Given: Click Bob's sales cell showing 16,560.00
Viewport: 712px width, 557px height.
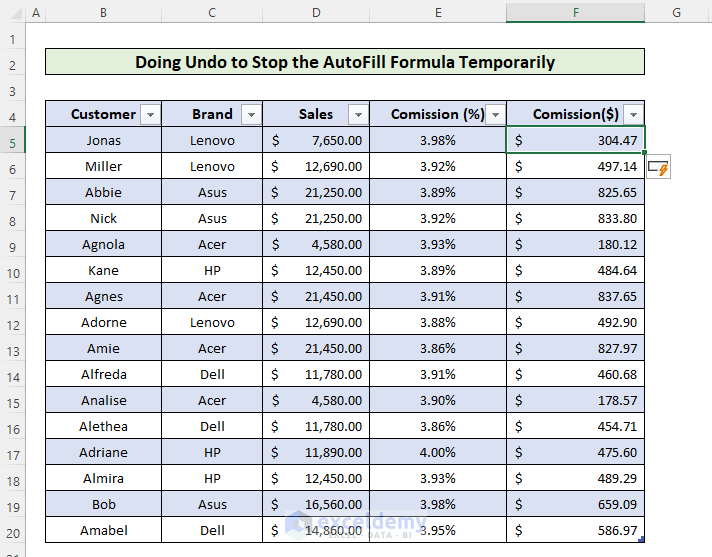Looking at the screenshot, I should (316, 505).
